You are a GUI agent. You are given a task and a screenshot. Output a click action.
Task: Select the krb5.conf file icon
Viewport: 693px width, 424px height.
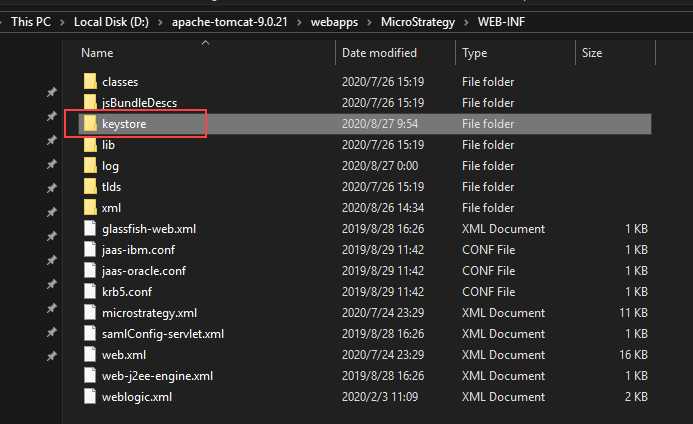89,291
